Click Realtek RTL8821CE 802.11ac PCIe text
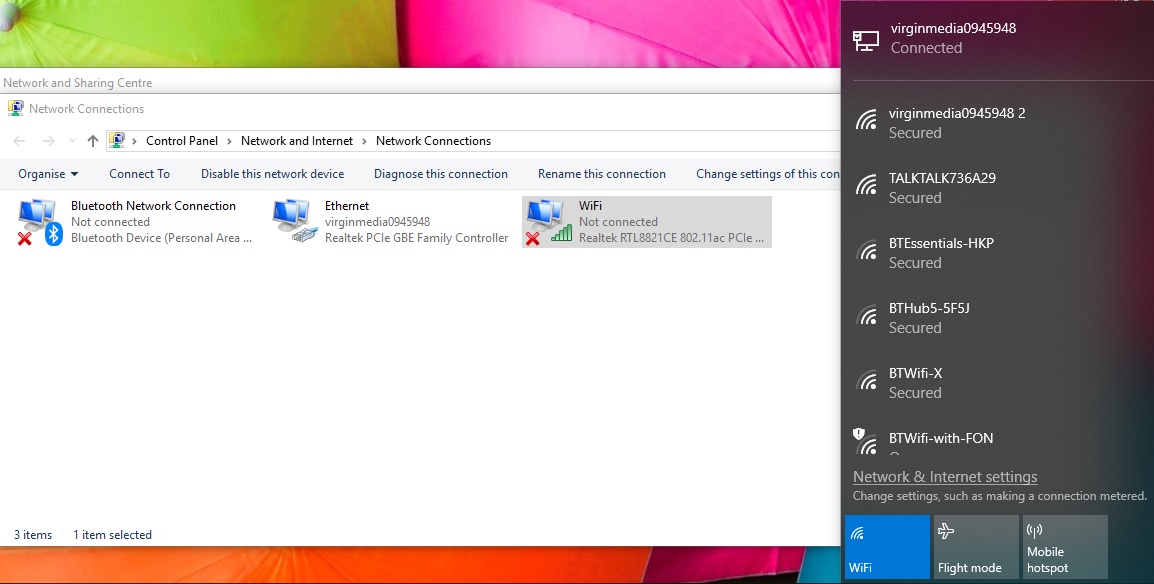 671,238
